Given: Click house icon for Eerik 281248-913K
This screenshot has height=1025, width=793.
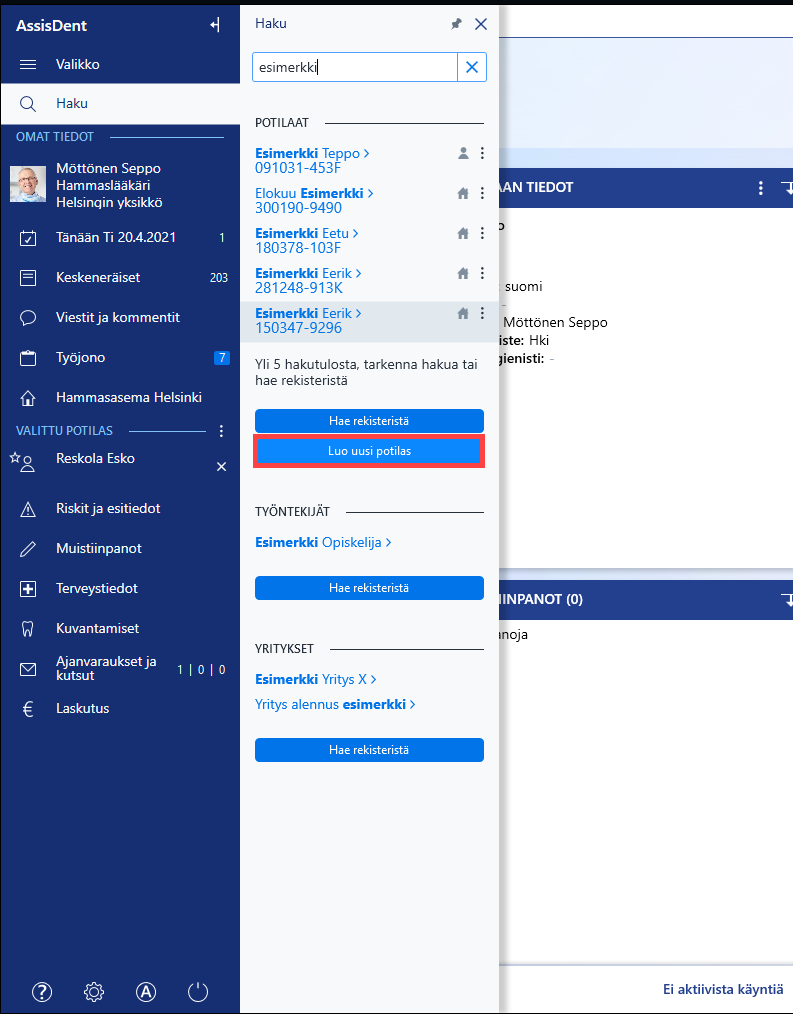Looking at the screenshot, I should (x=464, y=273).
